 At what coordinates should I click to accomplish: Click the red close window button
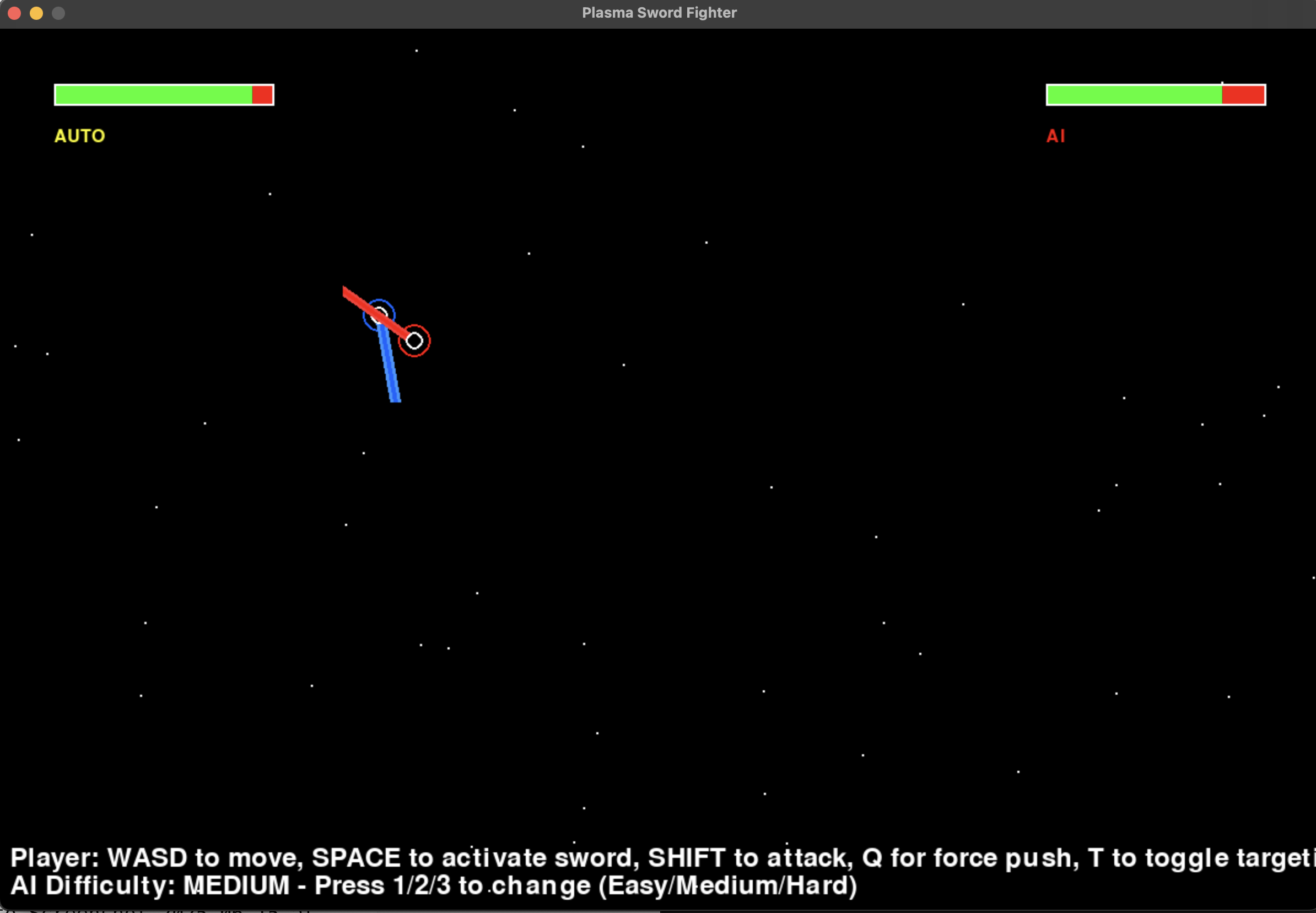[14, 13]
